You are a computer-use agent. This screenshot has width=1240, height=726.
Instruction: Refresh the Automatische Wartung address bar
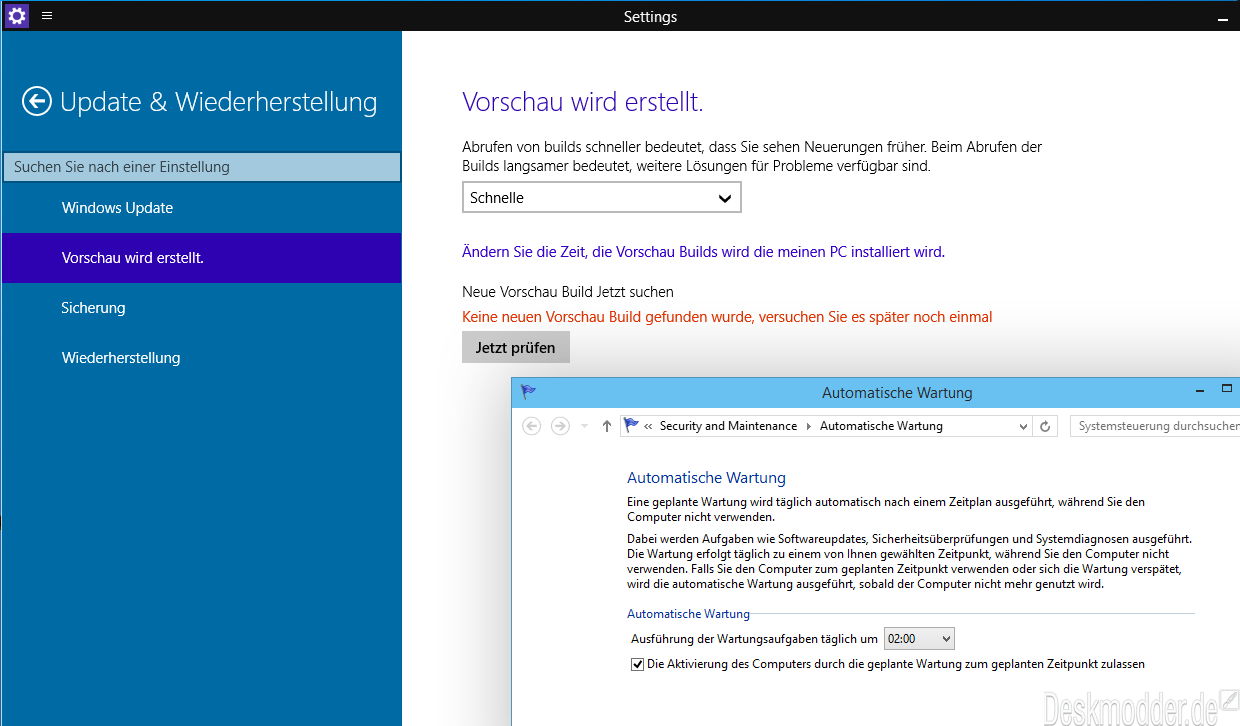click(x=1045, y=426)
